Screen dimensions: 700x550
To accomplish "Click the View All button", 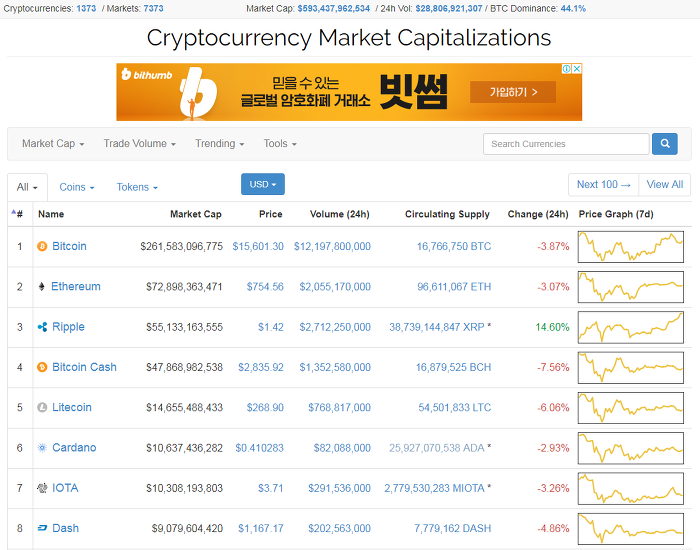I will pos(665,184).
